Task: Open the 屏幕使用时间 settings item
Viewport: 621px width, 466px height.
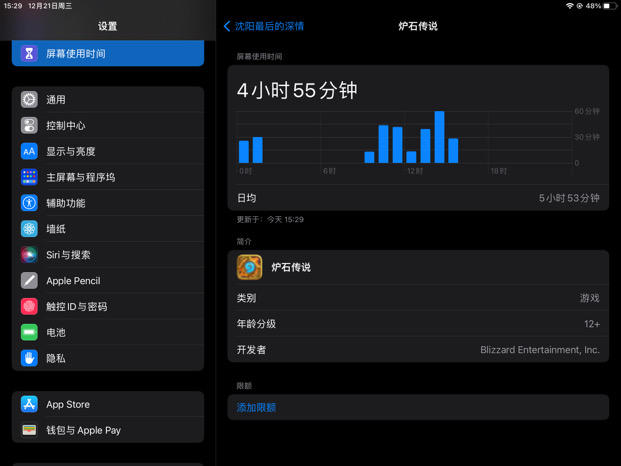Action: click(x=108, y=53)
